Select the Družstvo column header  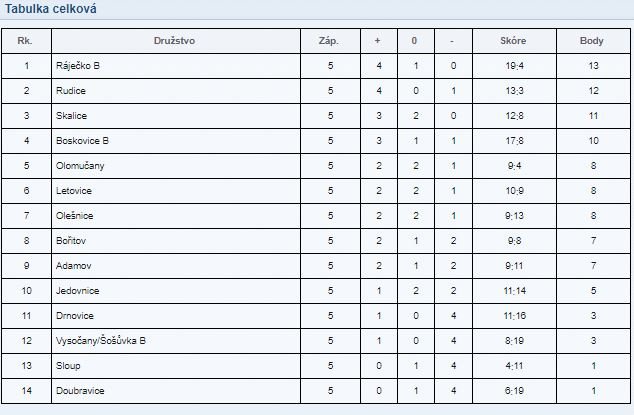pyautogui.click(x=174, y=41)
